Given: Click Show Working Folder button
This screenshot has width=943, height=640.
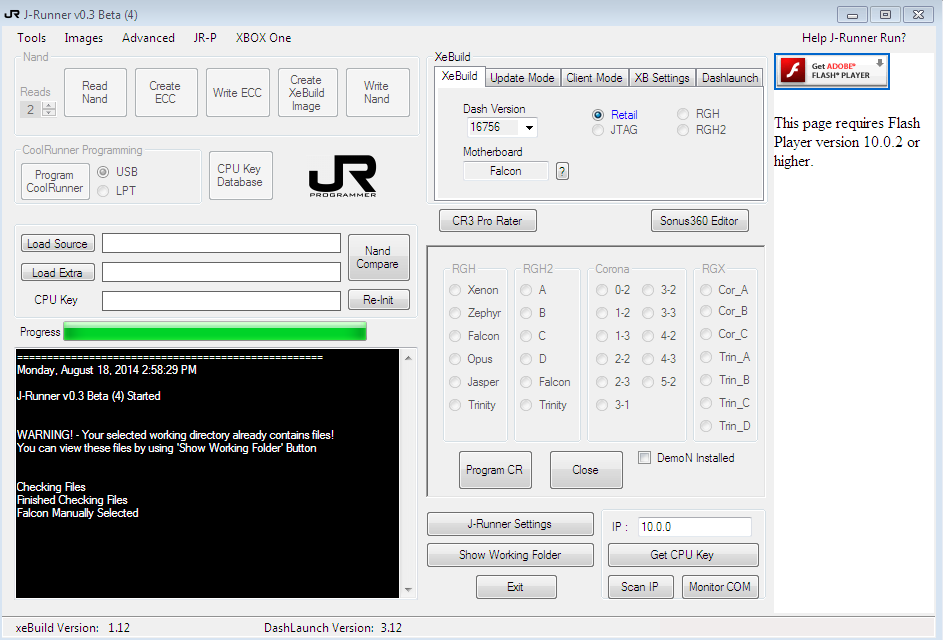Looking at the screenshot, I should click(510, 555).
